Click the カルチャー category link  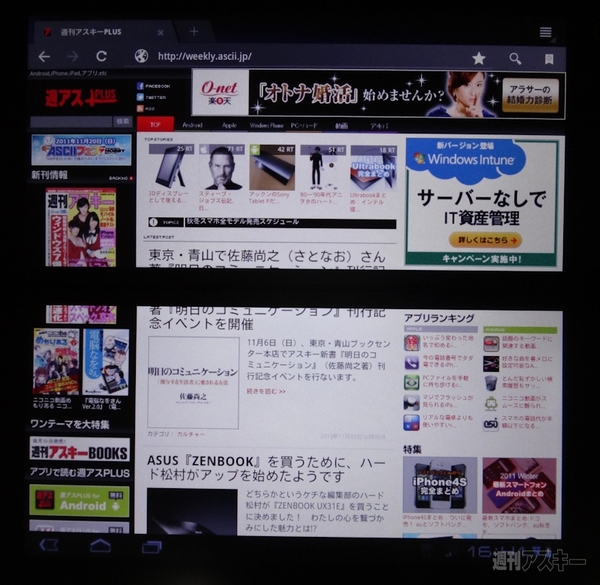[x=191, y=434]
